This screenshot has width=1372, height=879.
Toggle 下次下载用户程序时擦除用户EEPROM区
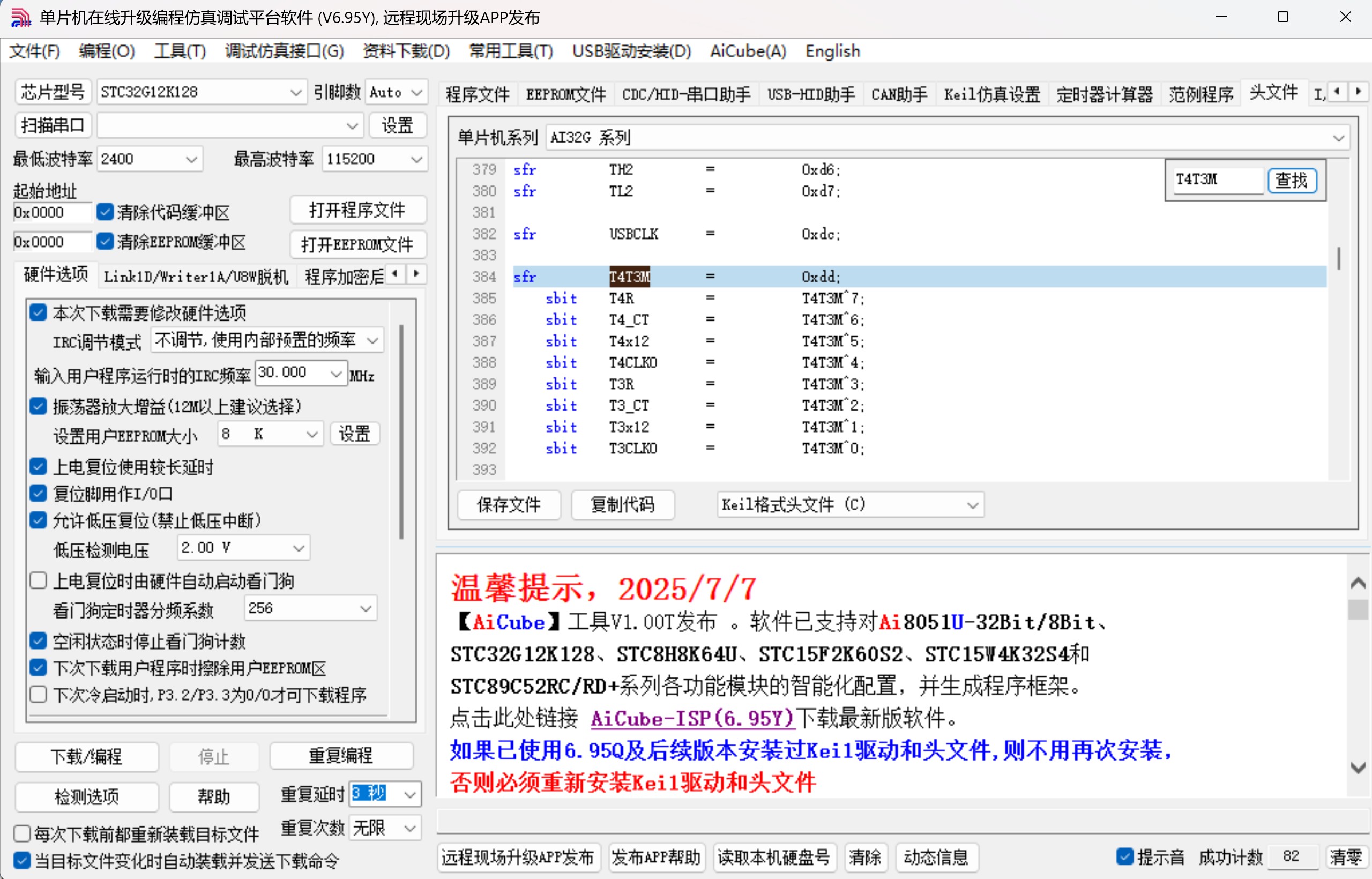[x=38, y=667]
